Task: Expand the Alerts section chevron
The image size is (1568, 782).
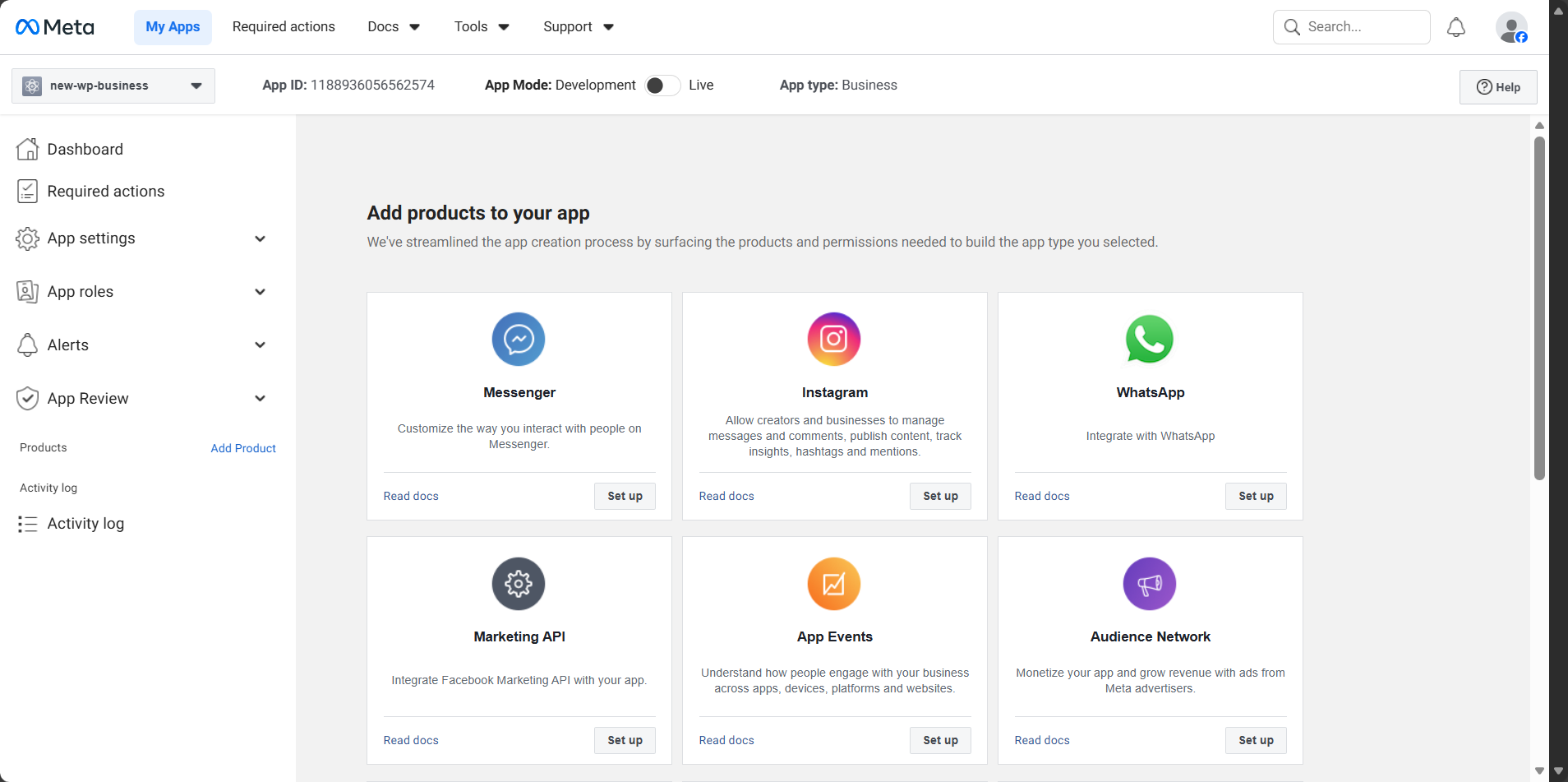Action: [261, 345]
